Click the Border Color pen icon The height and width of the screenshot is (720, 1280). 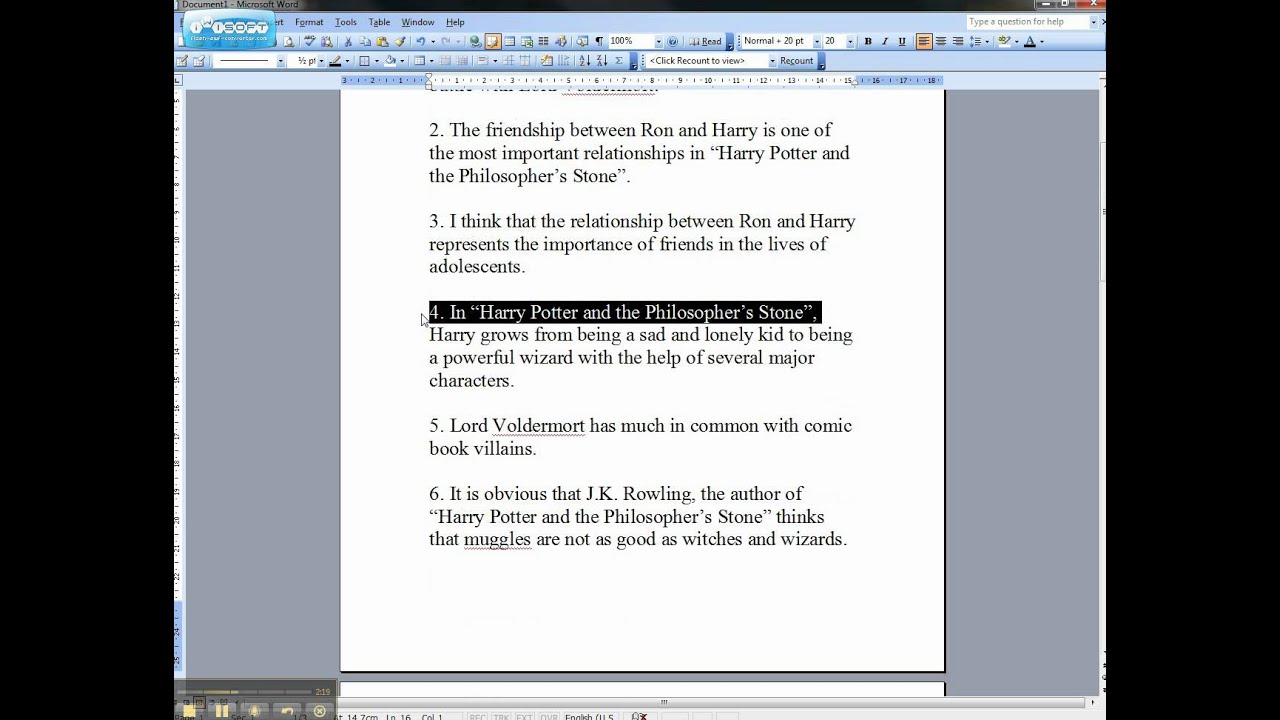tap(335, 61)
